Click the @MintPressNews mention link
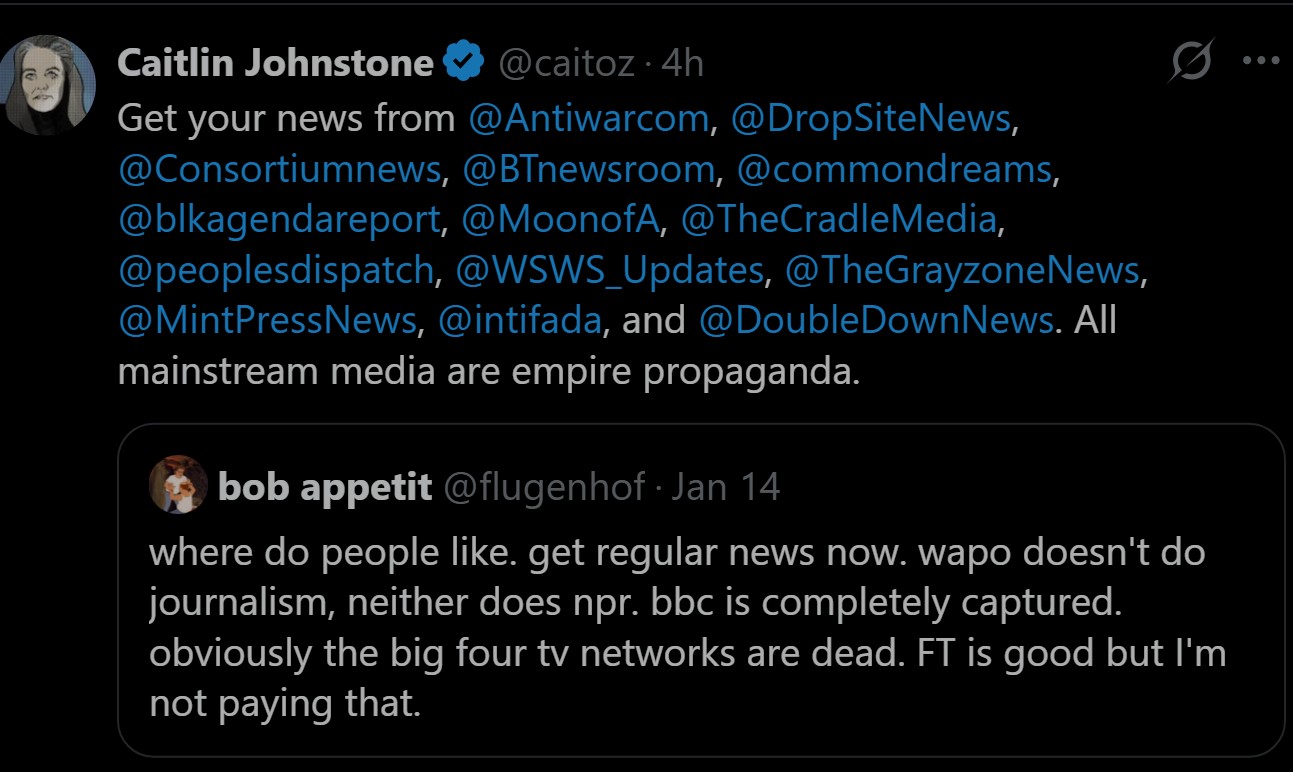The image size is (1293, 772). (267, 320)
